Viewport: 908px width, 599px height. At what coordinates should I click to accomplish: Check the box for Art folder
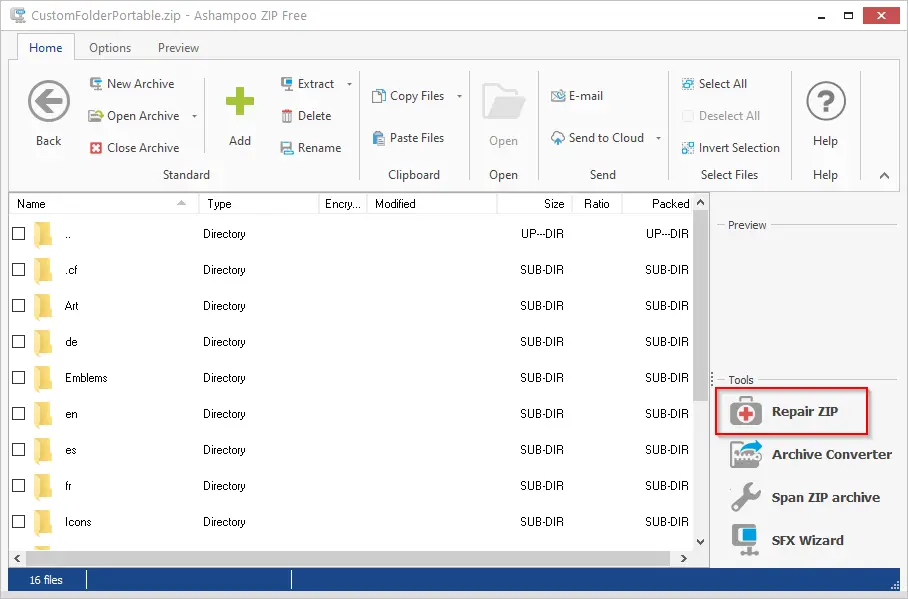[x=19, y=305]
